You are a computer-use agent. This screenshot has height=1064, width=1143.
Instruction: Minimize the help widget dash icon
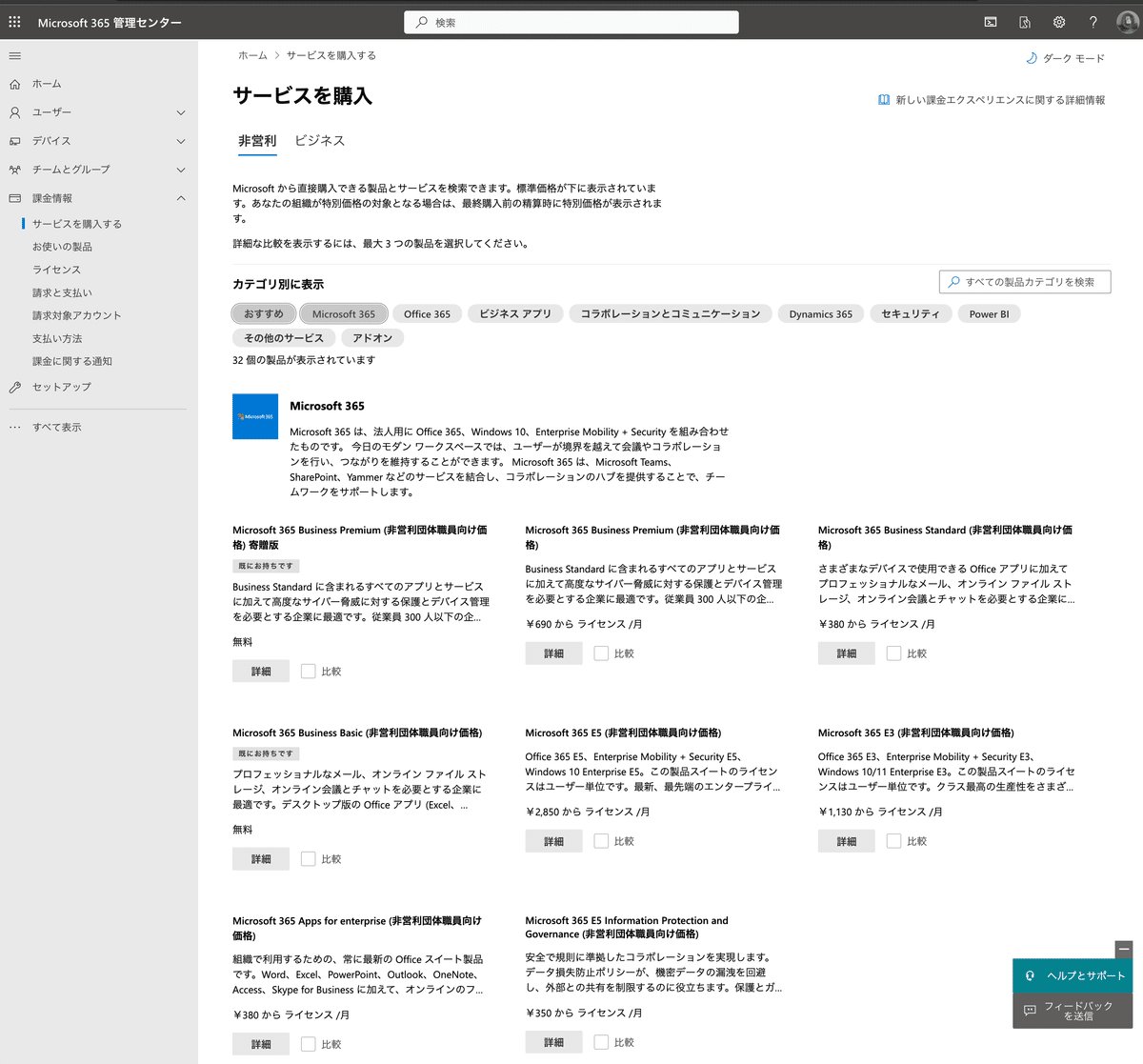(1124, 950)
